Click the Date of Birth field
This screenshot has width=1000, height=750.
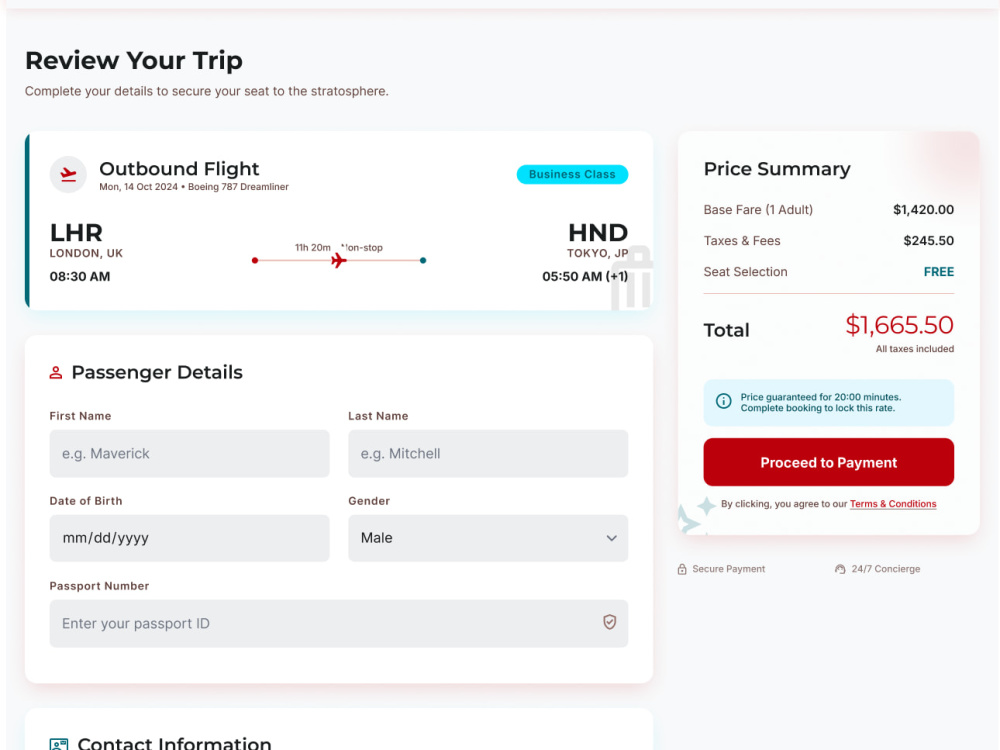(x=189, y=538)
